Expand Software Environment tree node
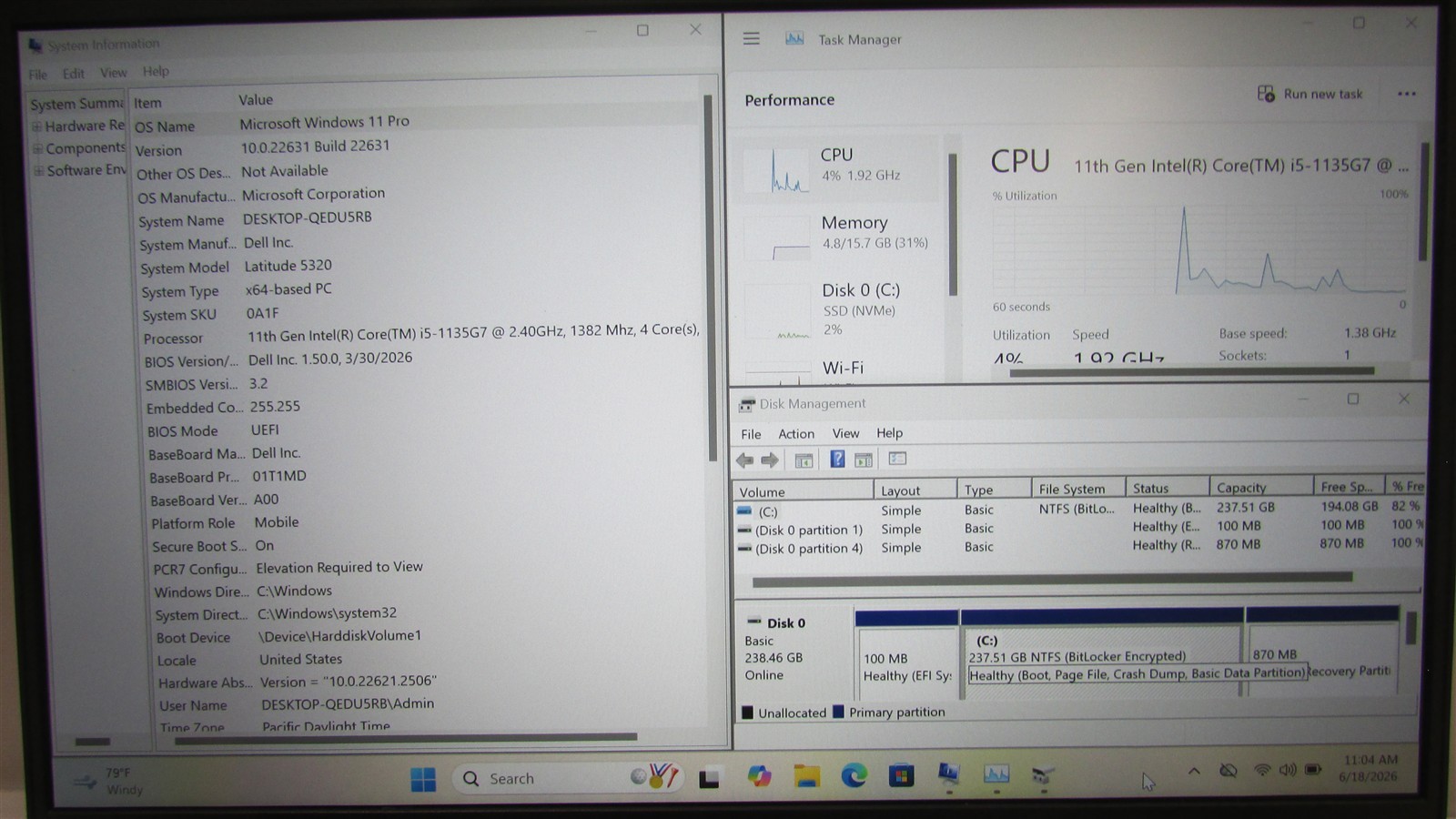This screenshot has width=1456, height=819. (x=39, y=170)
